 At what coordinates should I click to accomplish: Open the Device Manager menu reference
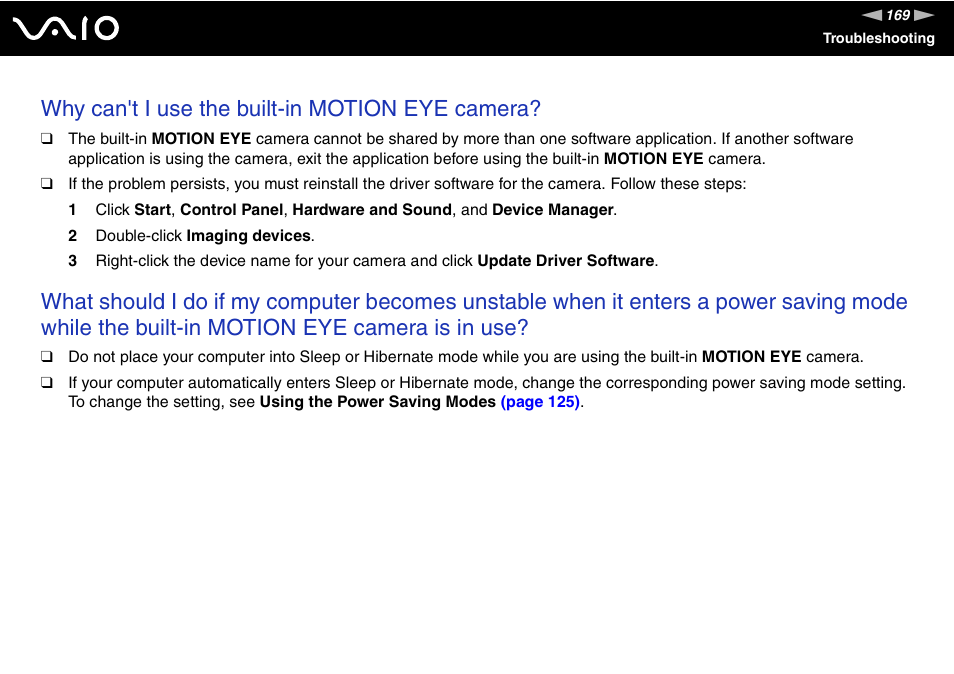tap(553, 210)
